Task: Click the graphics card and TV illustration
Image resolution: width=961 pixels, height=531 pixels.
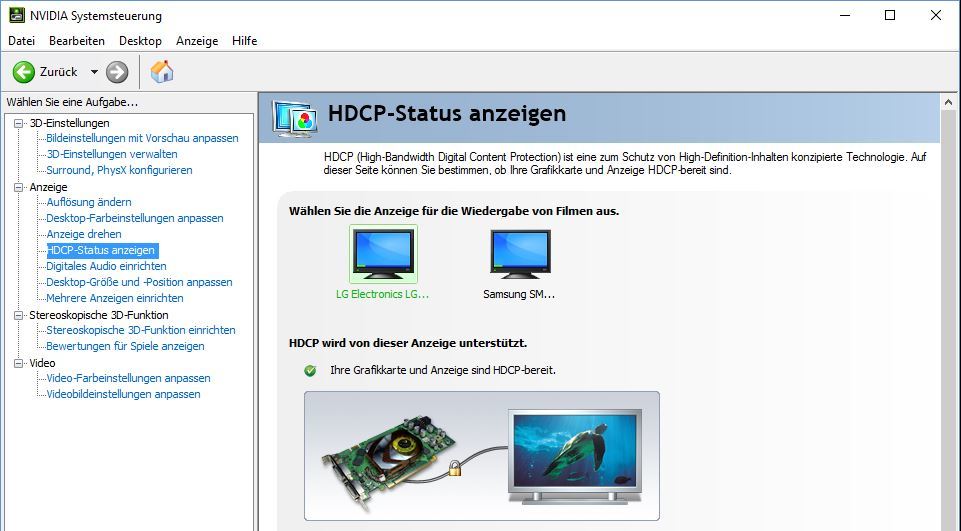Action: pyautogui.click(x=482, y=456)
